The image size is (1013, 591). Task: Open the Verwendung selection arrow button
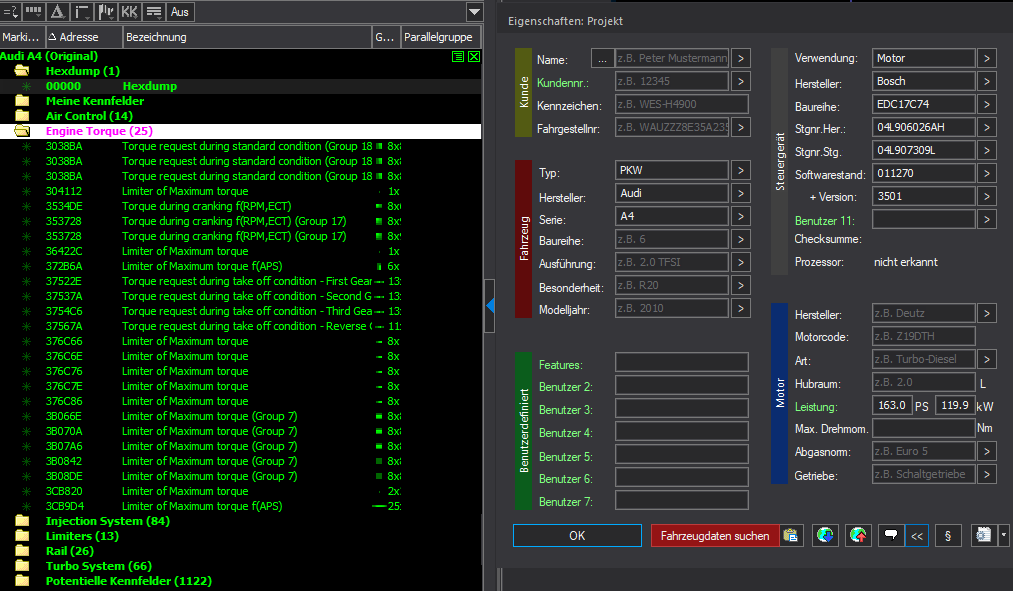click(987, 58)
